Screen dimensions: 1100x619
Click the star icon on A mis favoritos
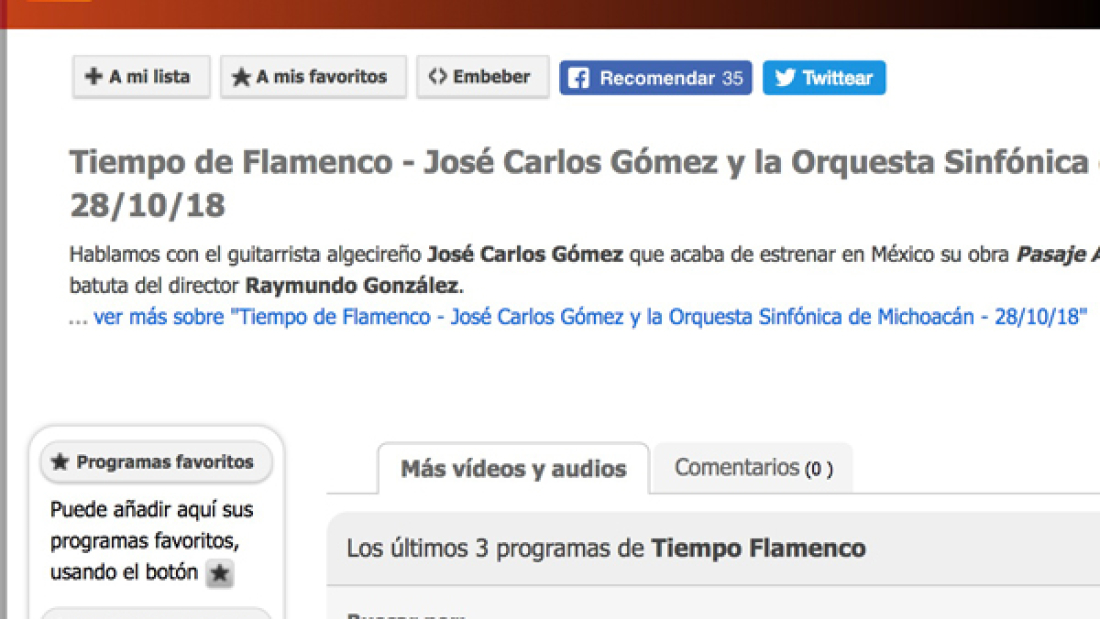coord(241,77)
